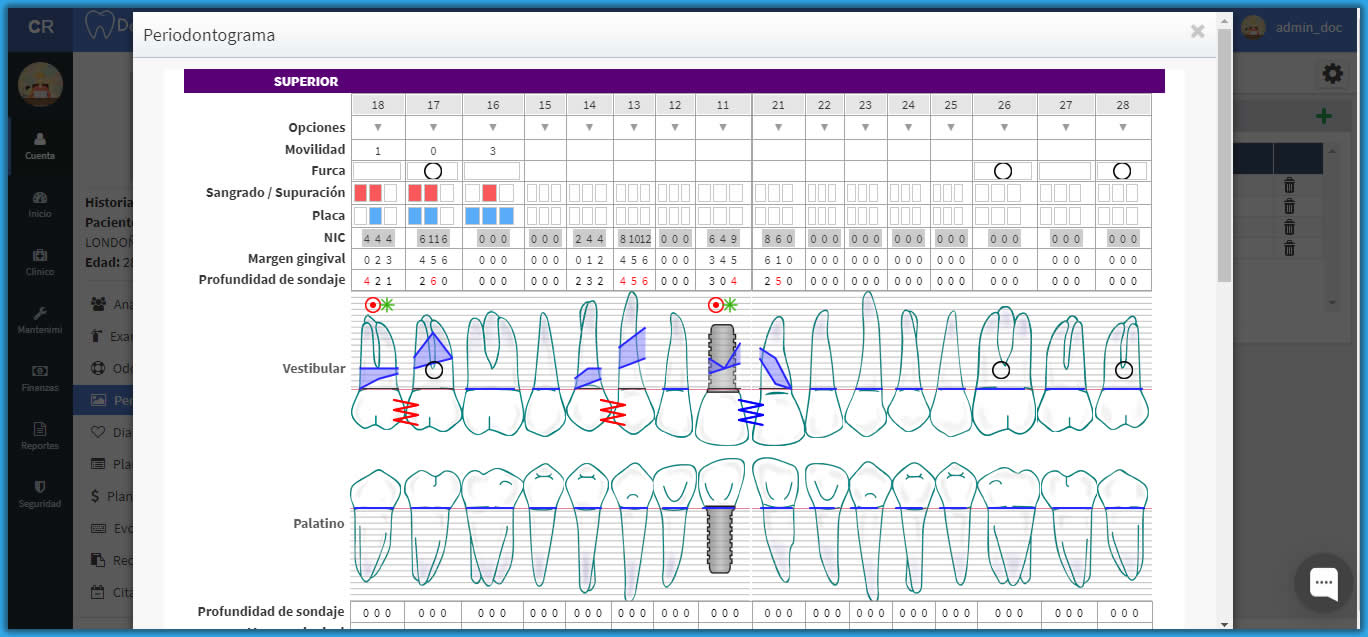
Task: Open Finanzas money icon in sidebar
Action: (x=40, y=371)
